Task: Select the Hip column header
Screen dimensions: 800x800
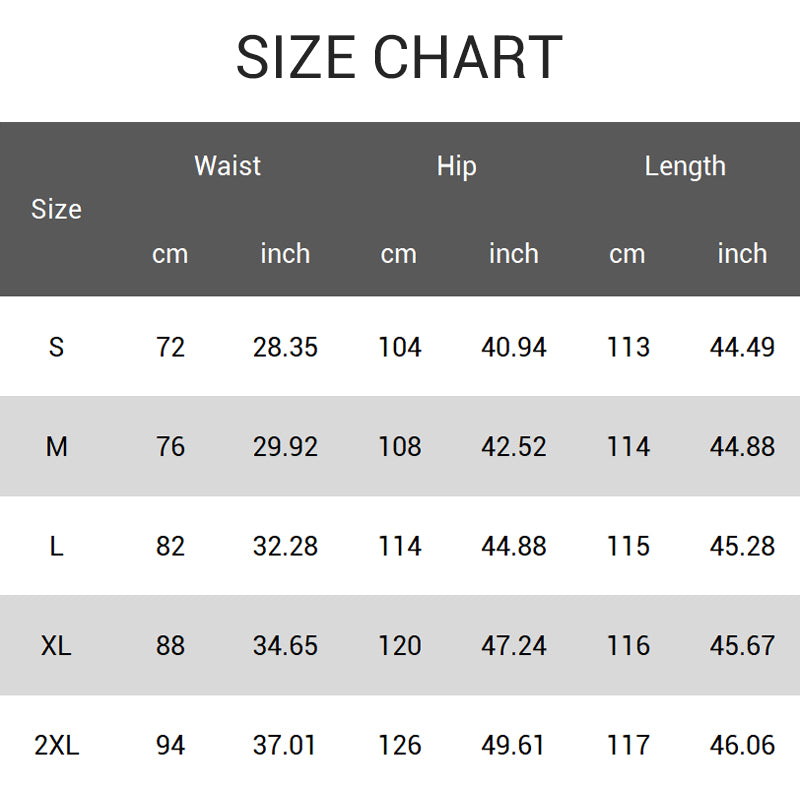Action: 456,166
